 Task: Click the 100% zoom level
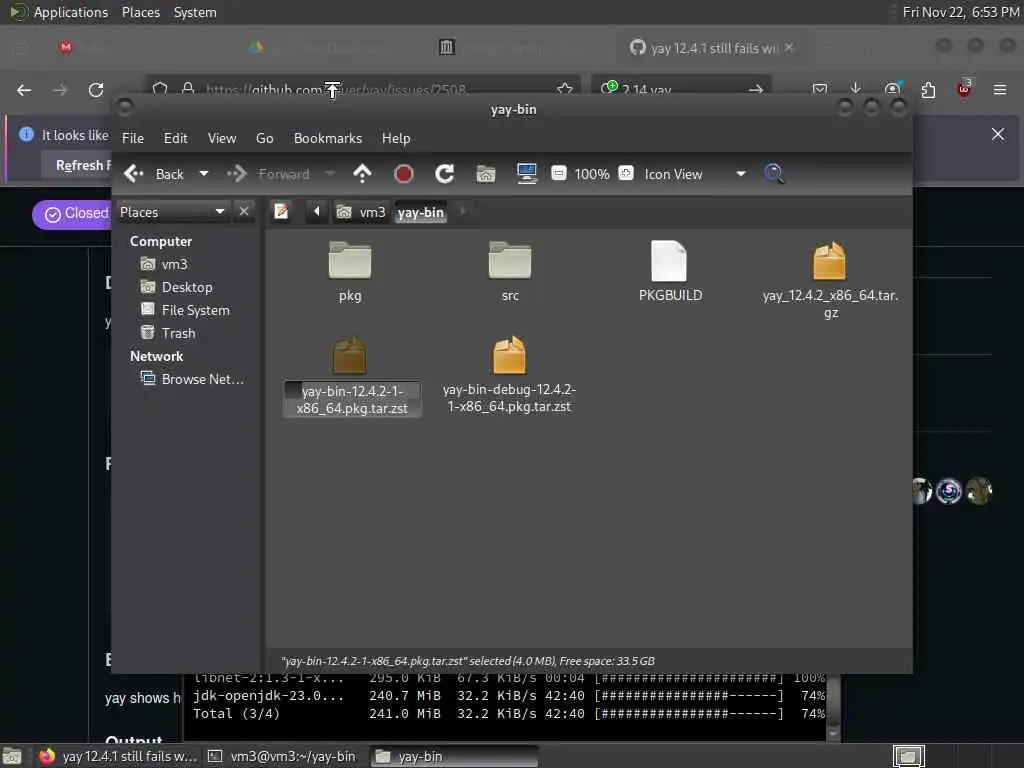coord(592,174)
